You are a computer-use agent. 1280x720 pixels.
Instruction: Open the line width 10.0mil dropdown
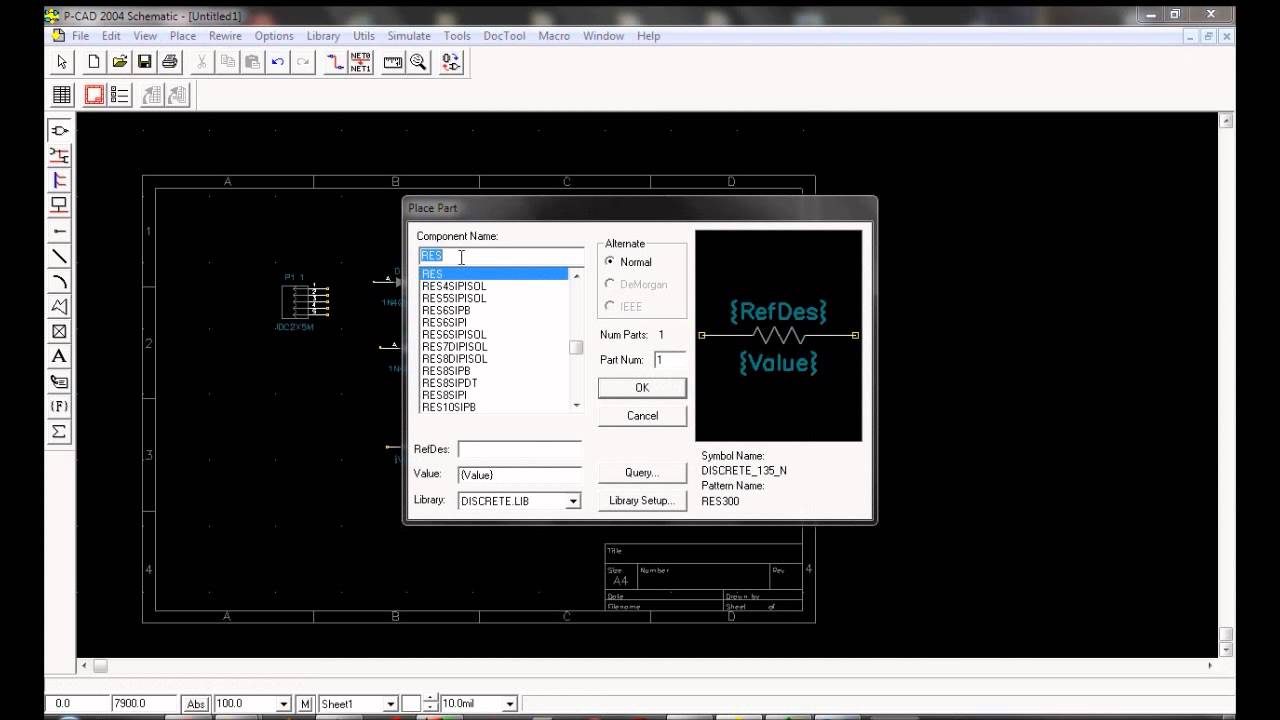click(x=509, y=704)
